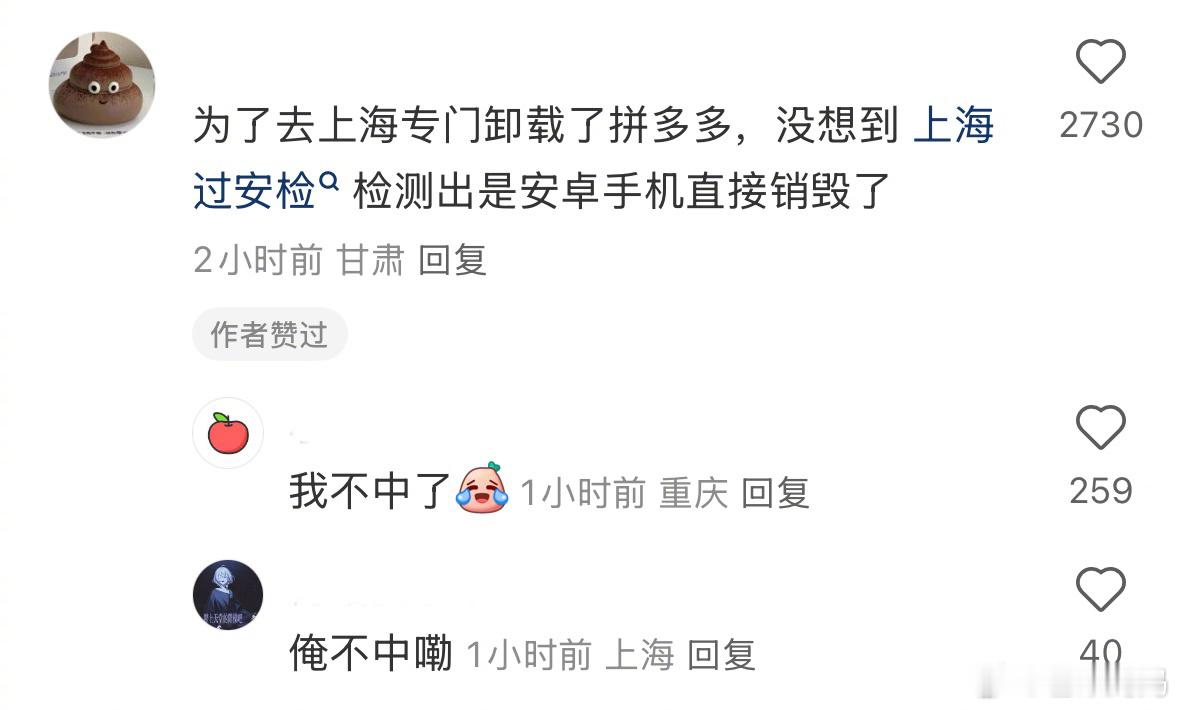Like the 俺不中嘞 reply
Viewport: 1179px width, 710px height.
click(1100, 589)
